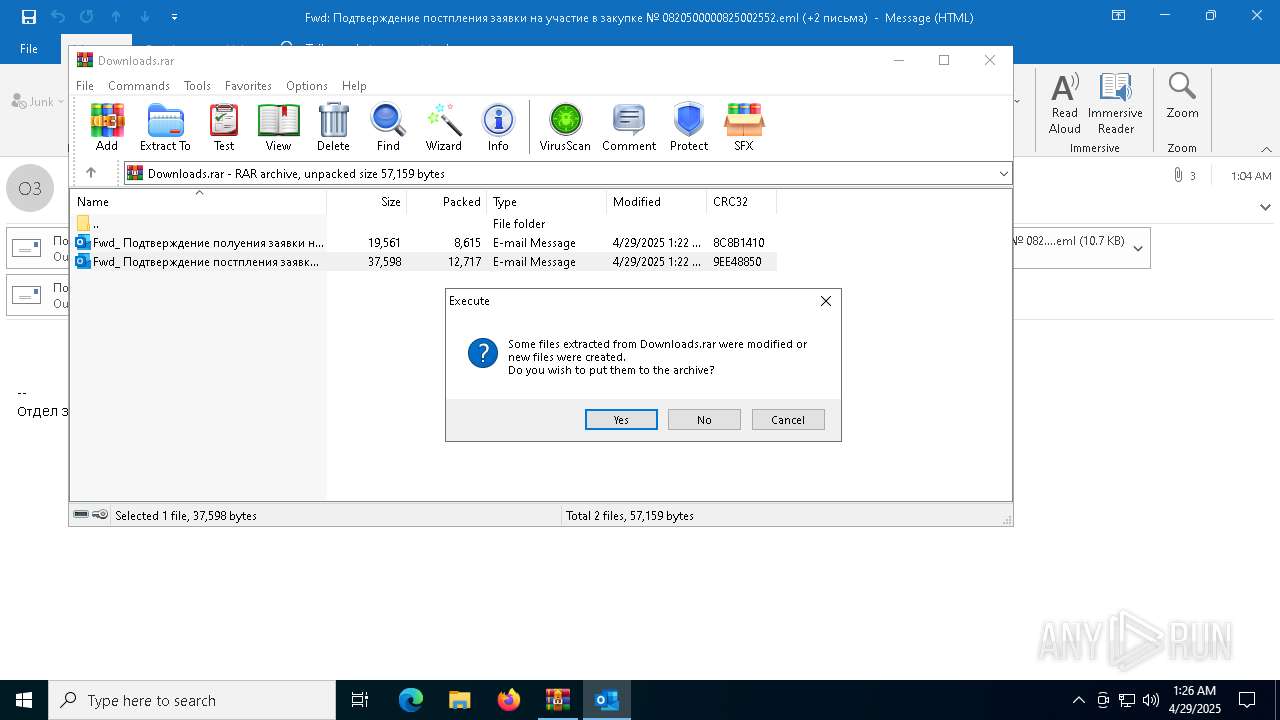Open Task View on taskbar
Screen dimensions: 1280x720
click(x=360, y=700)
